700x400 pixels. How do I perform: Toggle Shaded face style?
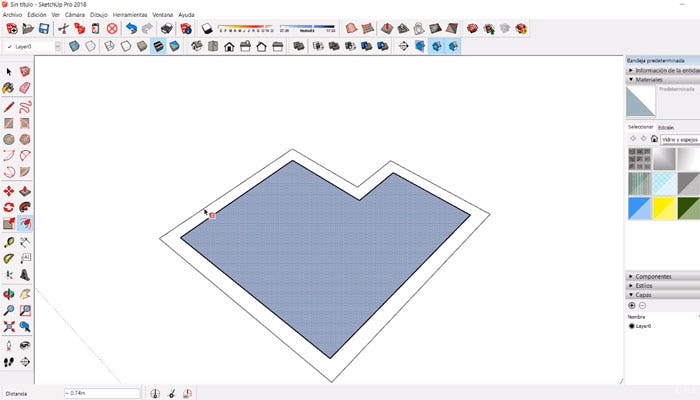[x=142, y=46]
